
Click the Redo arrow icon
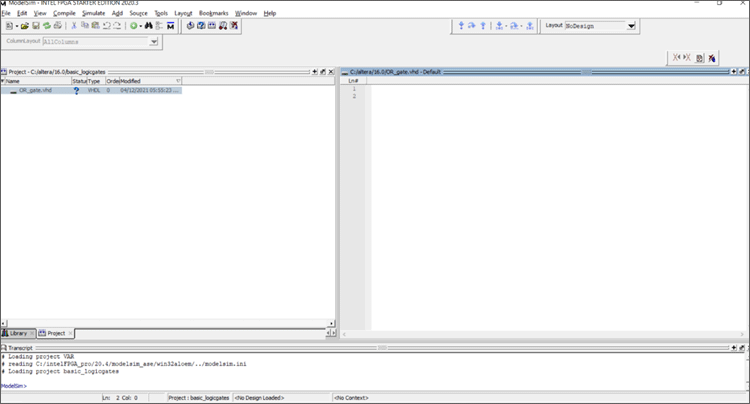click(117, 26)
